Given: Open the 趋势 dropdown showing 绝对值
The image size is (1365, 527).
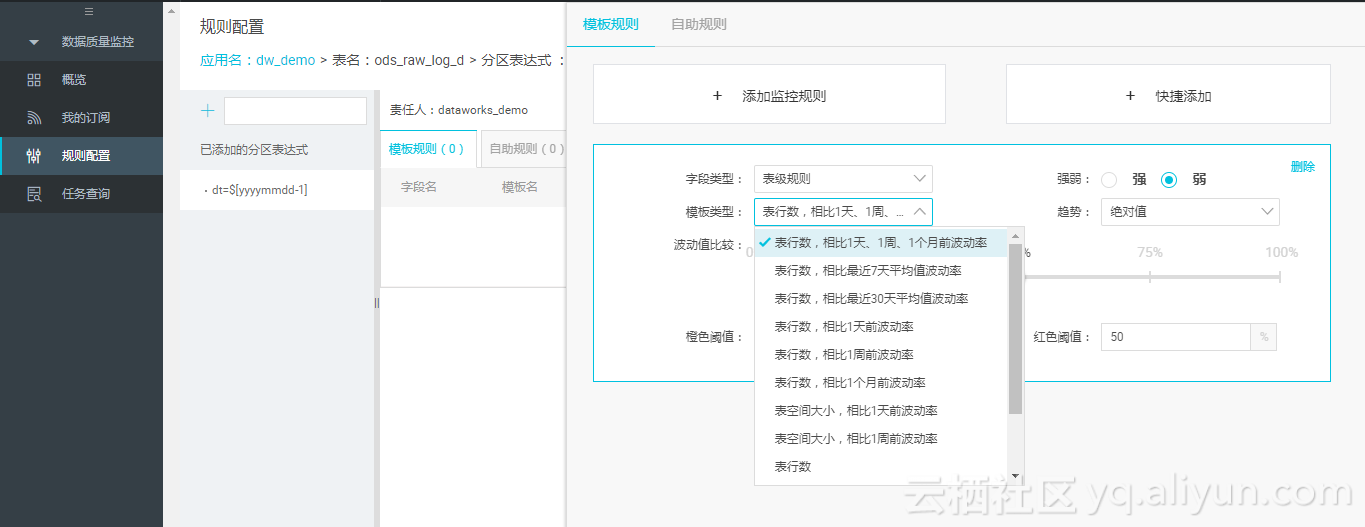Looking at the screenshot, I should (1190, 211).
